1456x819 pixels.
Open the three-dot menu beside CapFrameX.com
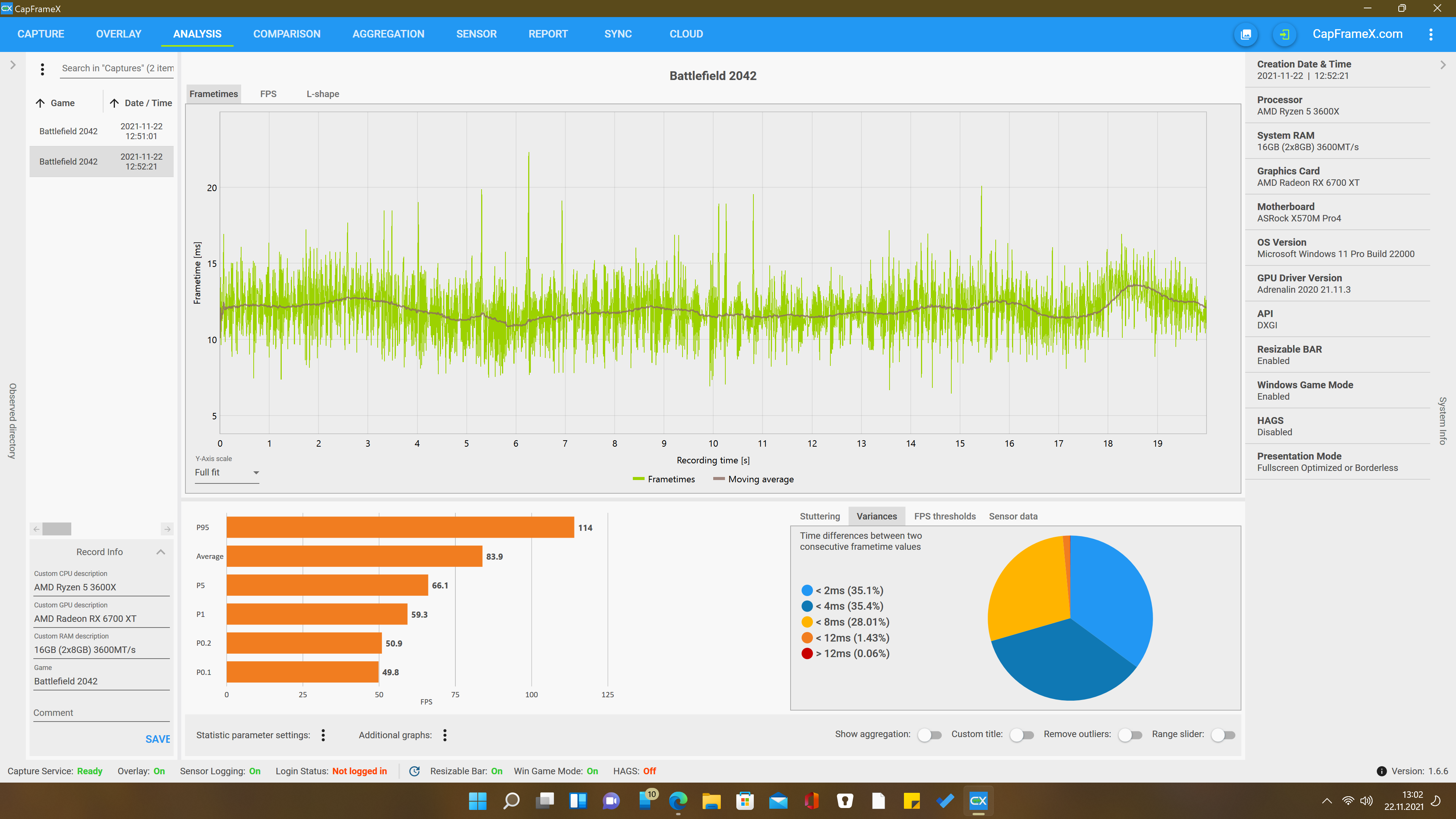pos(1431,35)
